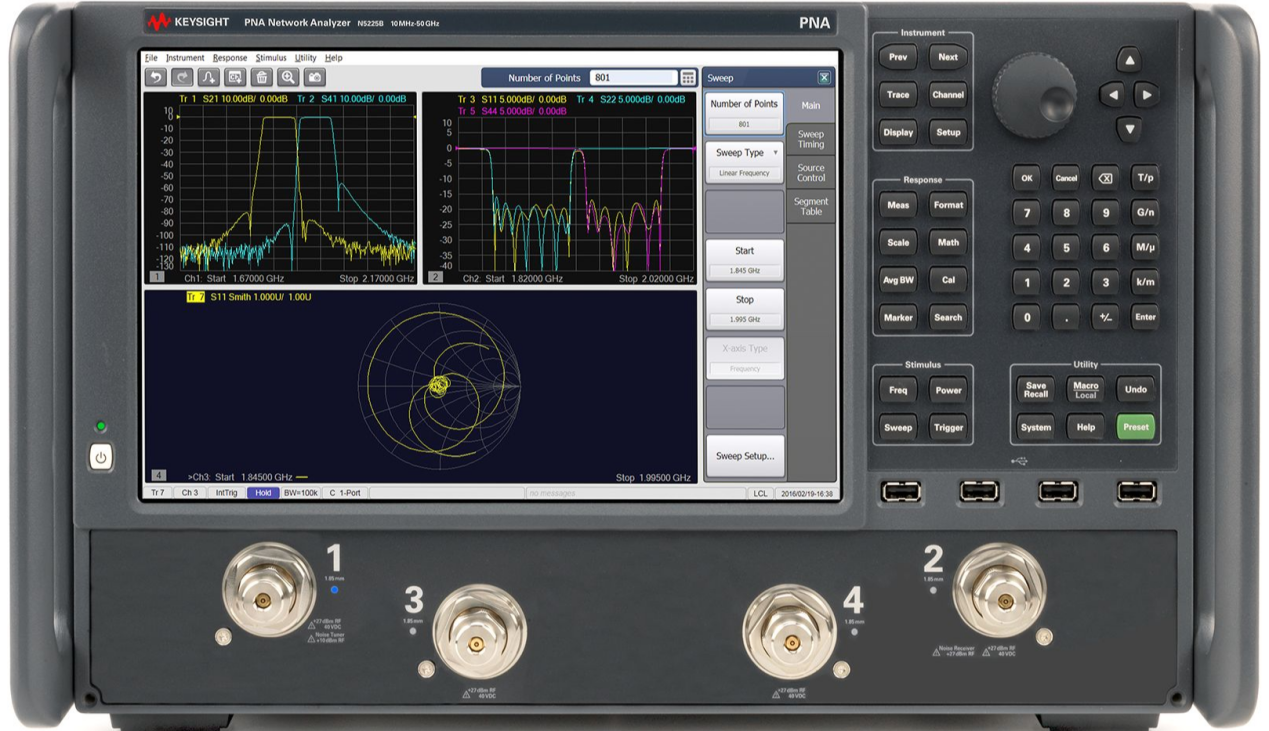The image size is (1269, 731).
Task: Open the Stimulus menu
Action: [x=271, y=58]
